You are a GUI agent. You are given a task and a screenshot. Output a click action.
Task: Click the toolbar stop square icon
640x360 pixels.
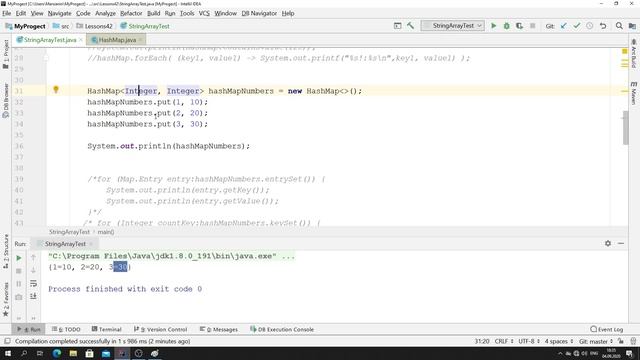[x=533, y=26]
